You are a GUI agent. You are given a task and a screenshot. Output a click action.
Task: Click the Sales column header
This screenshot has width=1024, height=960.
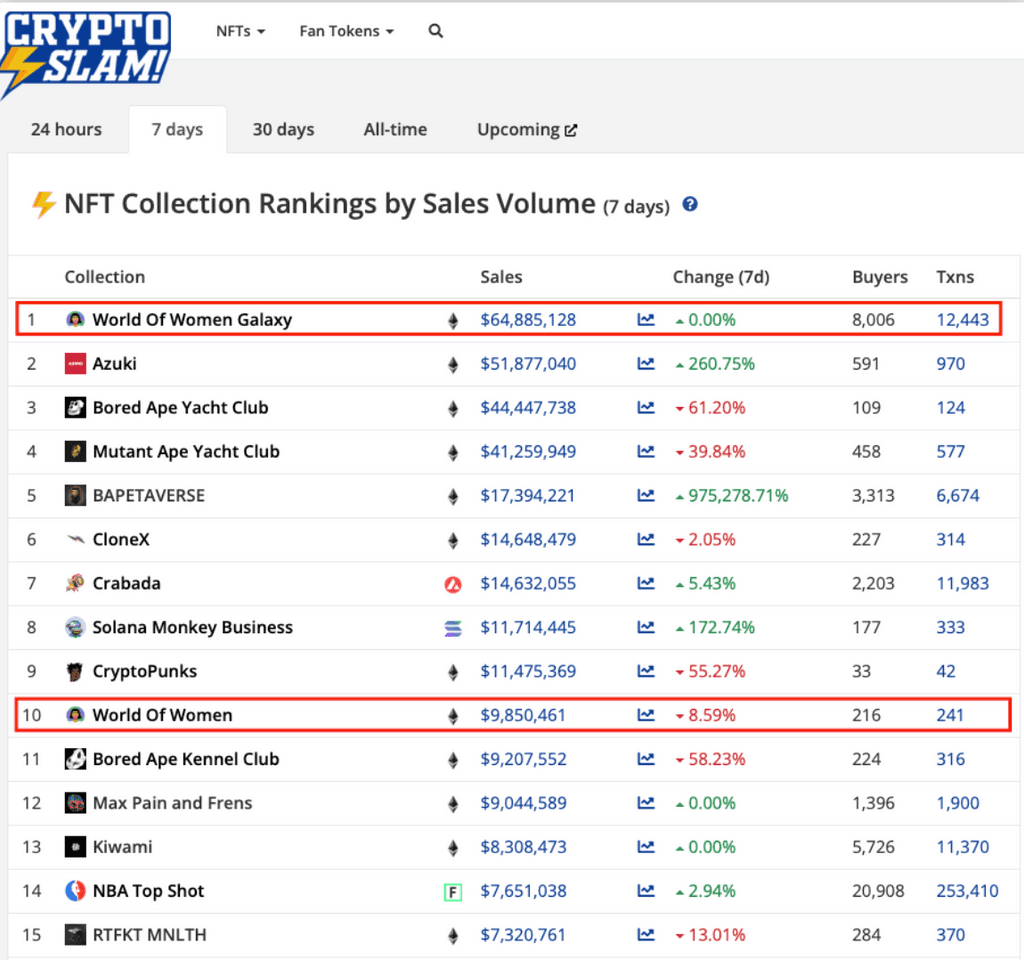pyautogui.click(x=501, y=277)
